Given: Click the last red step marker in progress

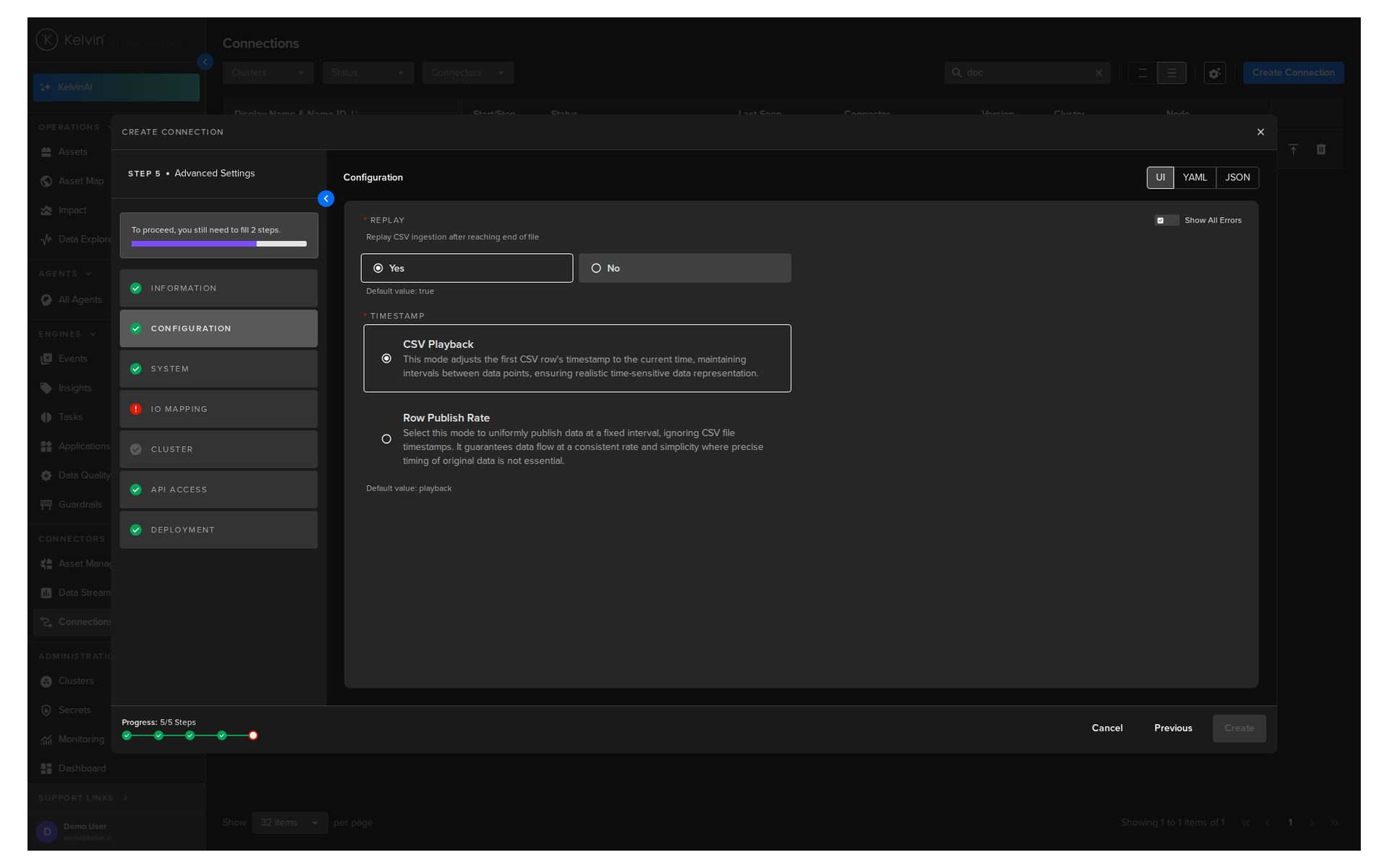Looking at the screenshot, I should tap(253, 736).
